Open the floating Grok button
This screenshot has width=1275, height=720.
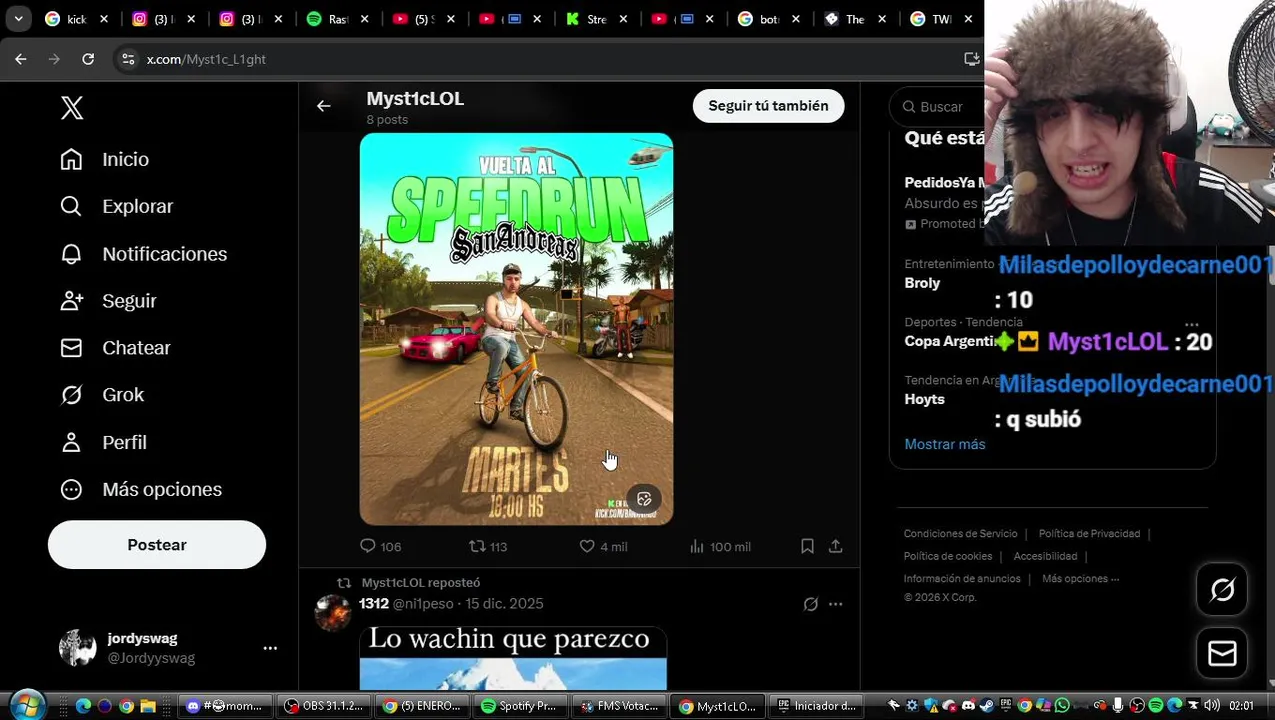tap(1222, 590)
